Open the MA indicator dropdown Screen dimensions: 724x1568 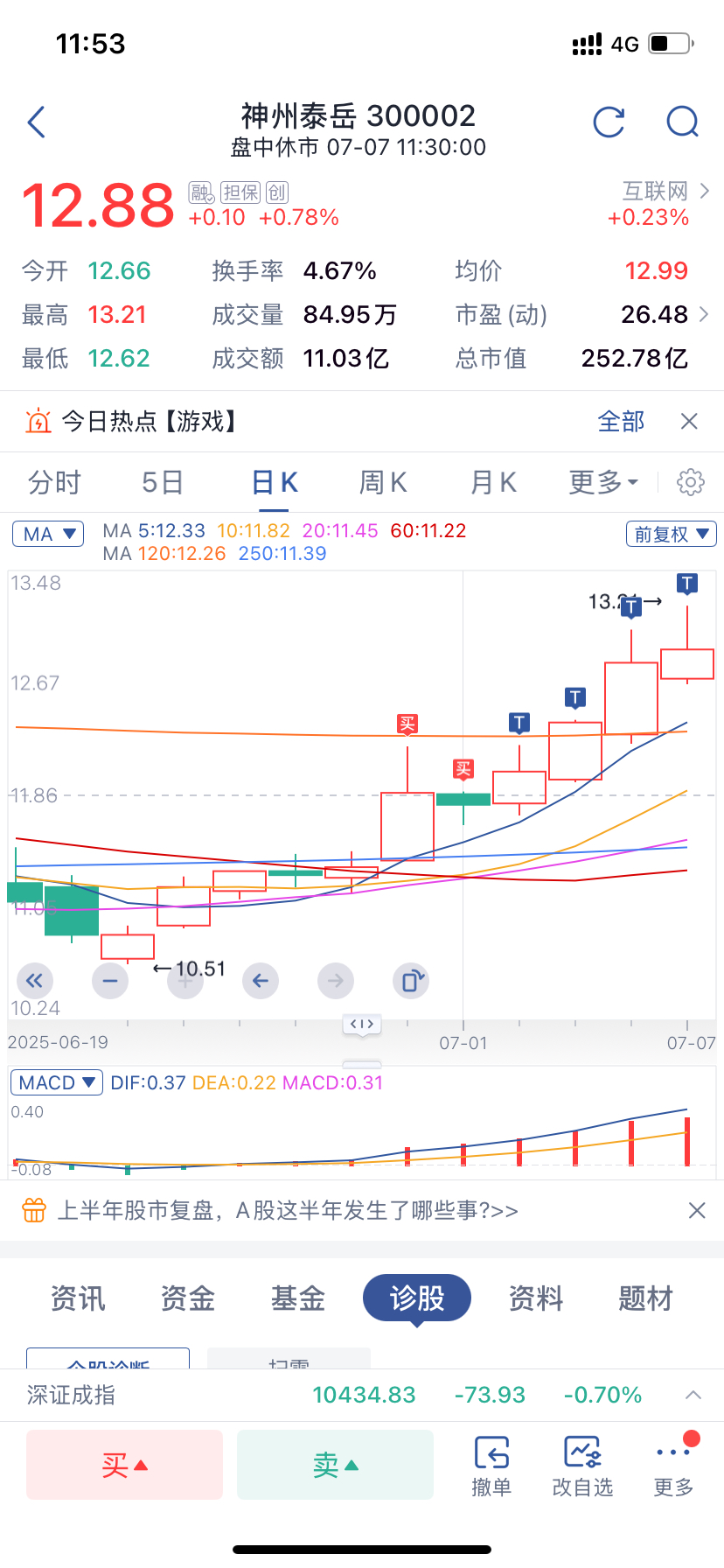[48, 534]
